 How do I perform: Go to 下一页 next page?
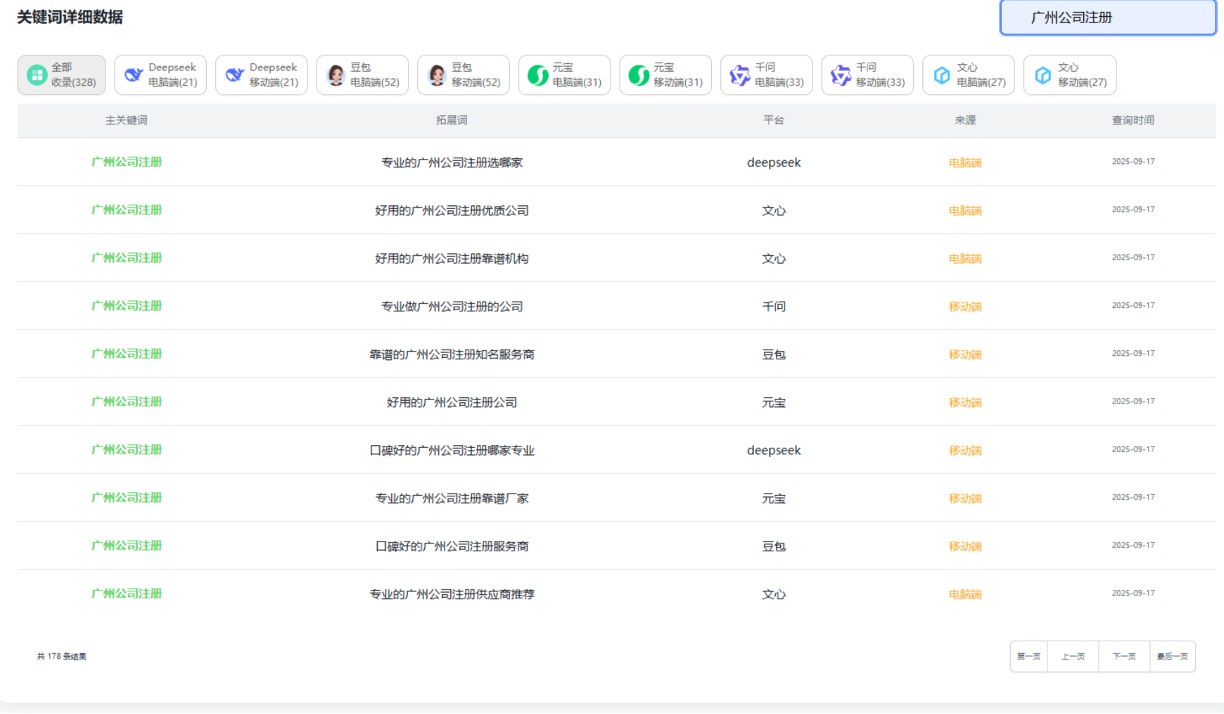point(1124,657)
